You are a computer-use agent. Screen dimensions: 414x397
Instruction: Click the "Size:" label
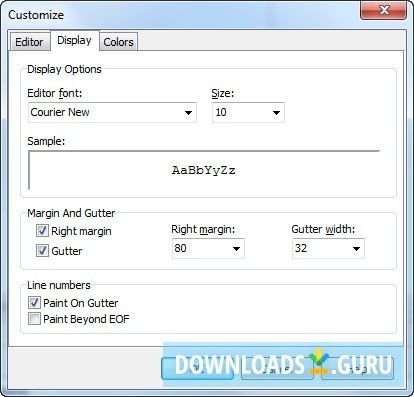(223, 93)
